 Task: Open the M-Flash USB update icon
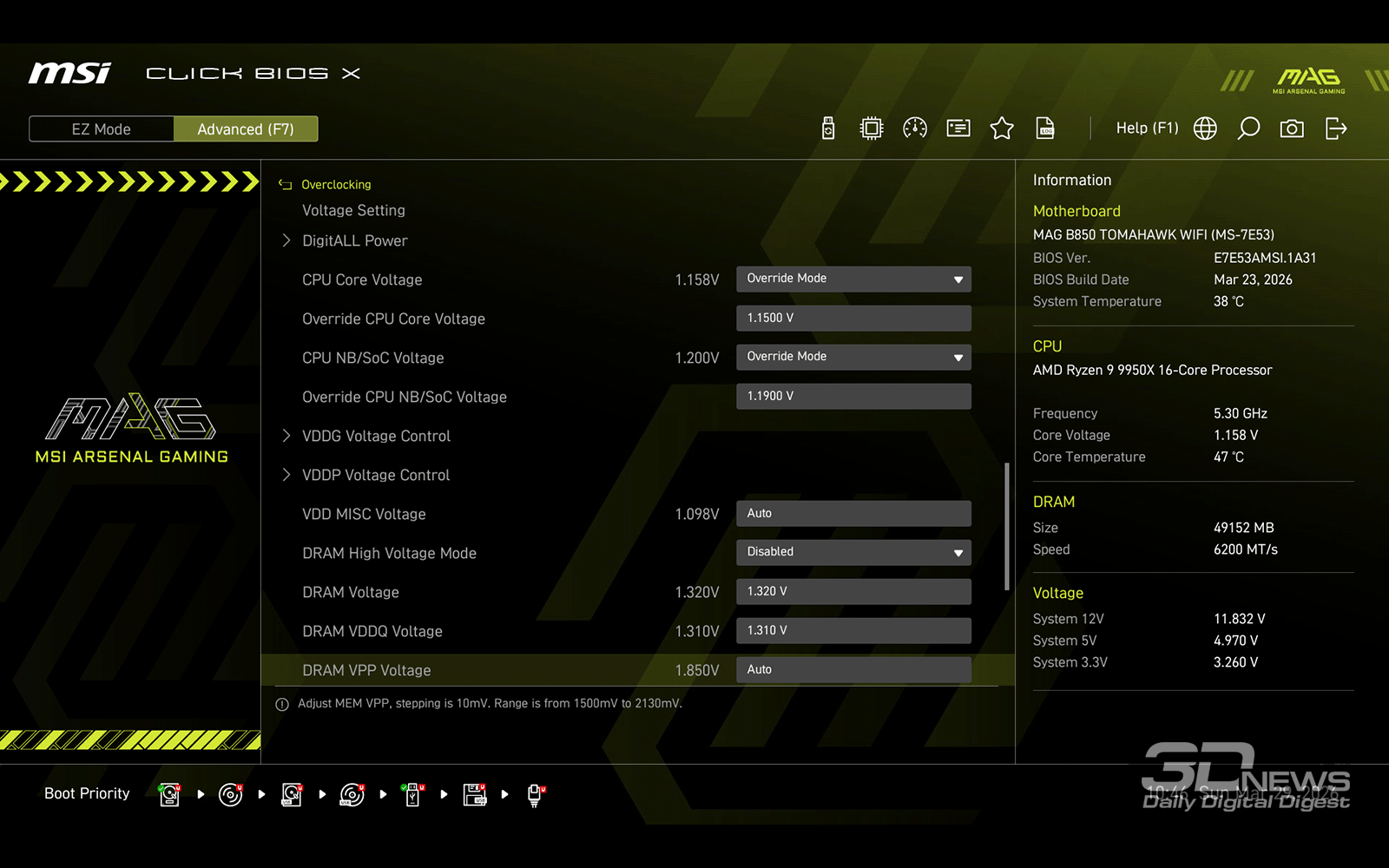[828, 128]
